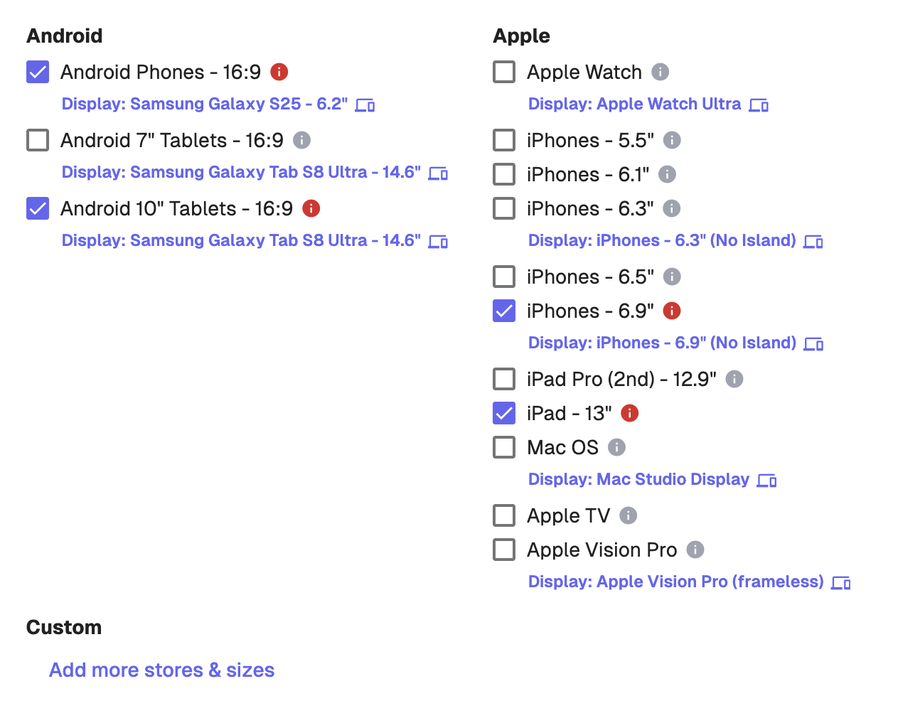Click the frame icon after Mac Studio Display

766,479
